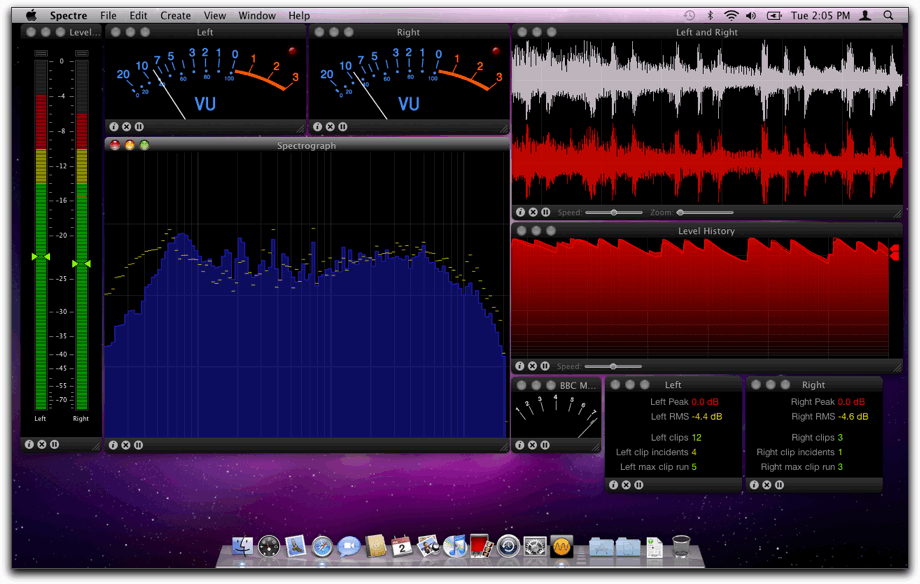Click 'Left Peak 0.0 dB' reading
920x584 pixels.
(684, 402)
